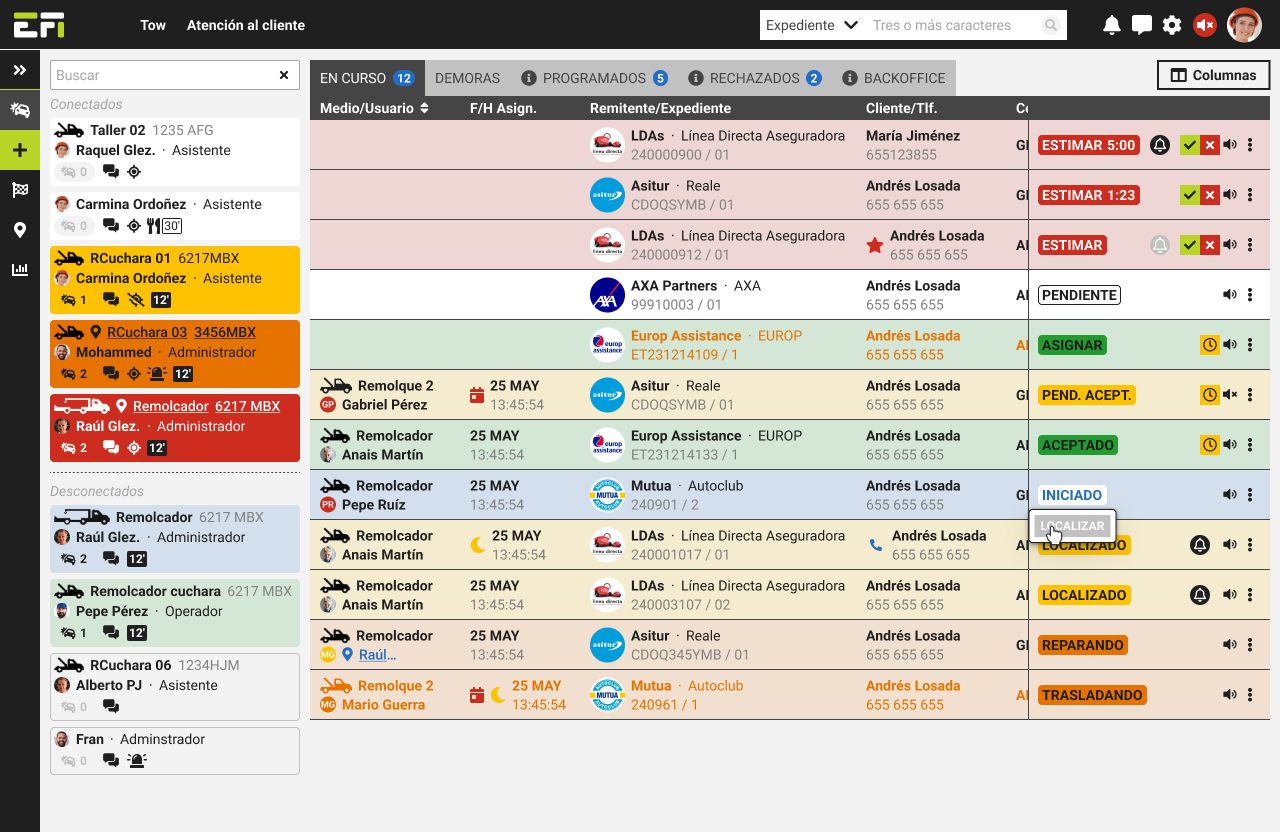
Task: Open three-dot menu on PENDIENTE row
Action: [1250, 295]
